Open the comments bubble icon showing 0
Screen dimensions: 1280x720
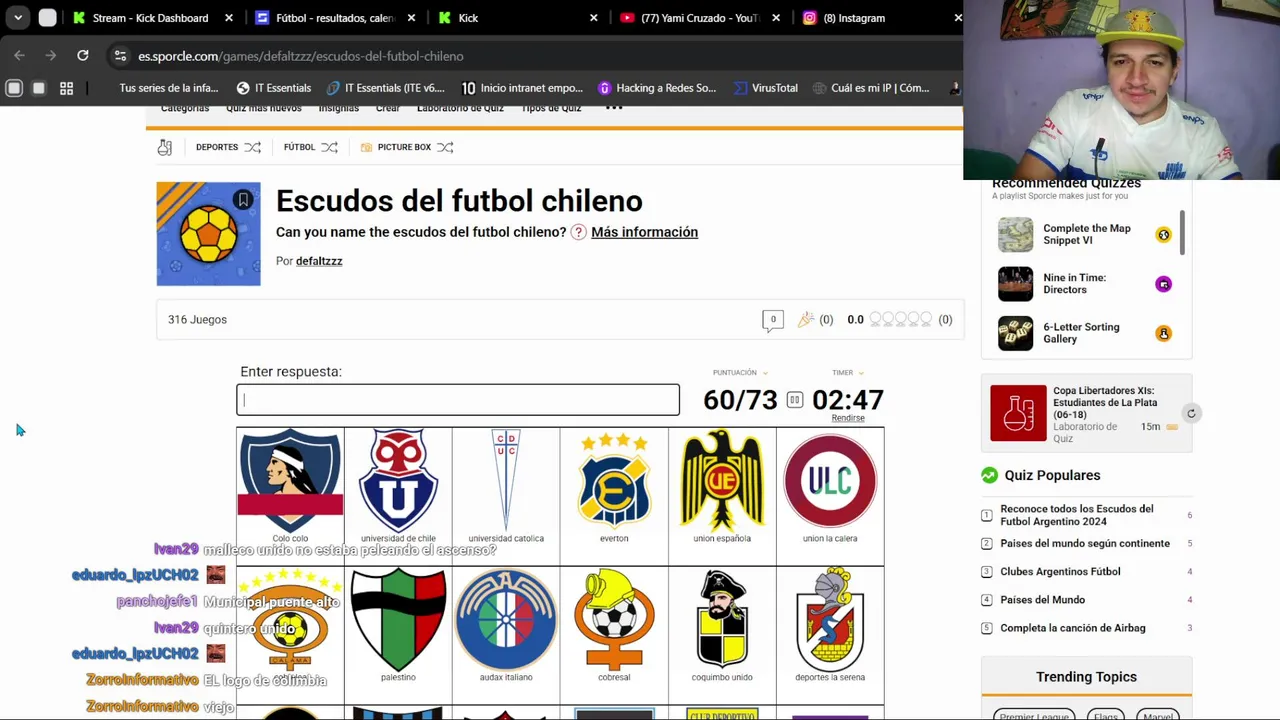pyautogui.click(x=773, y=320)
